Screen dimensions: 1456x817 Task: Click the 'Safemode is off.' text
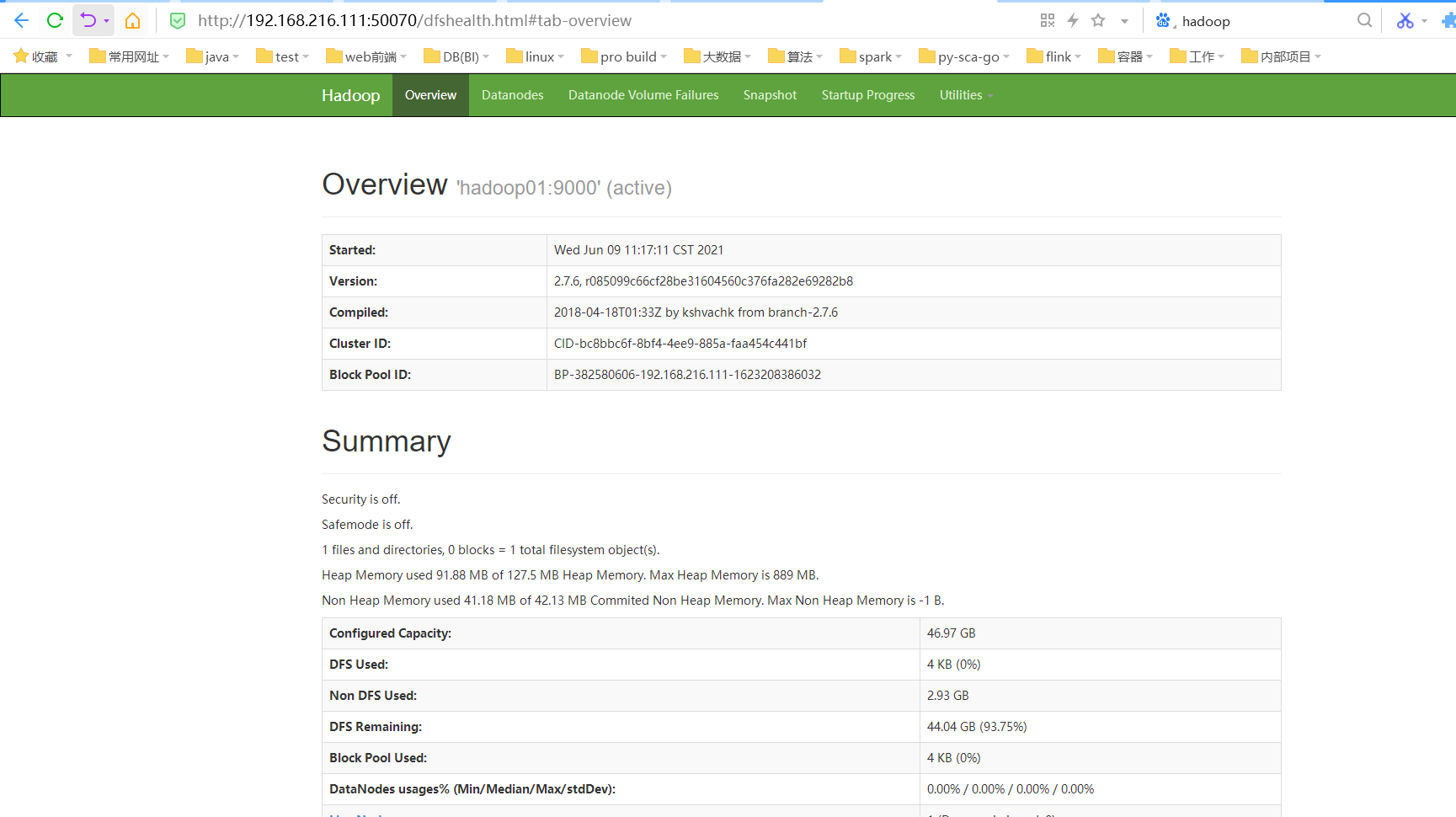pos(367,525)
